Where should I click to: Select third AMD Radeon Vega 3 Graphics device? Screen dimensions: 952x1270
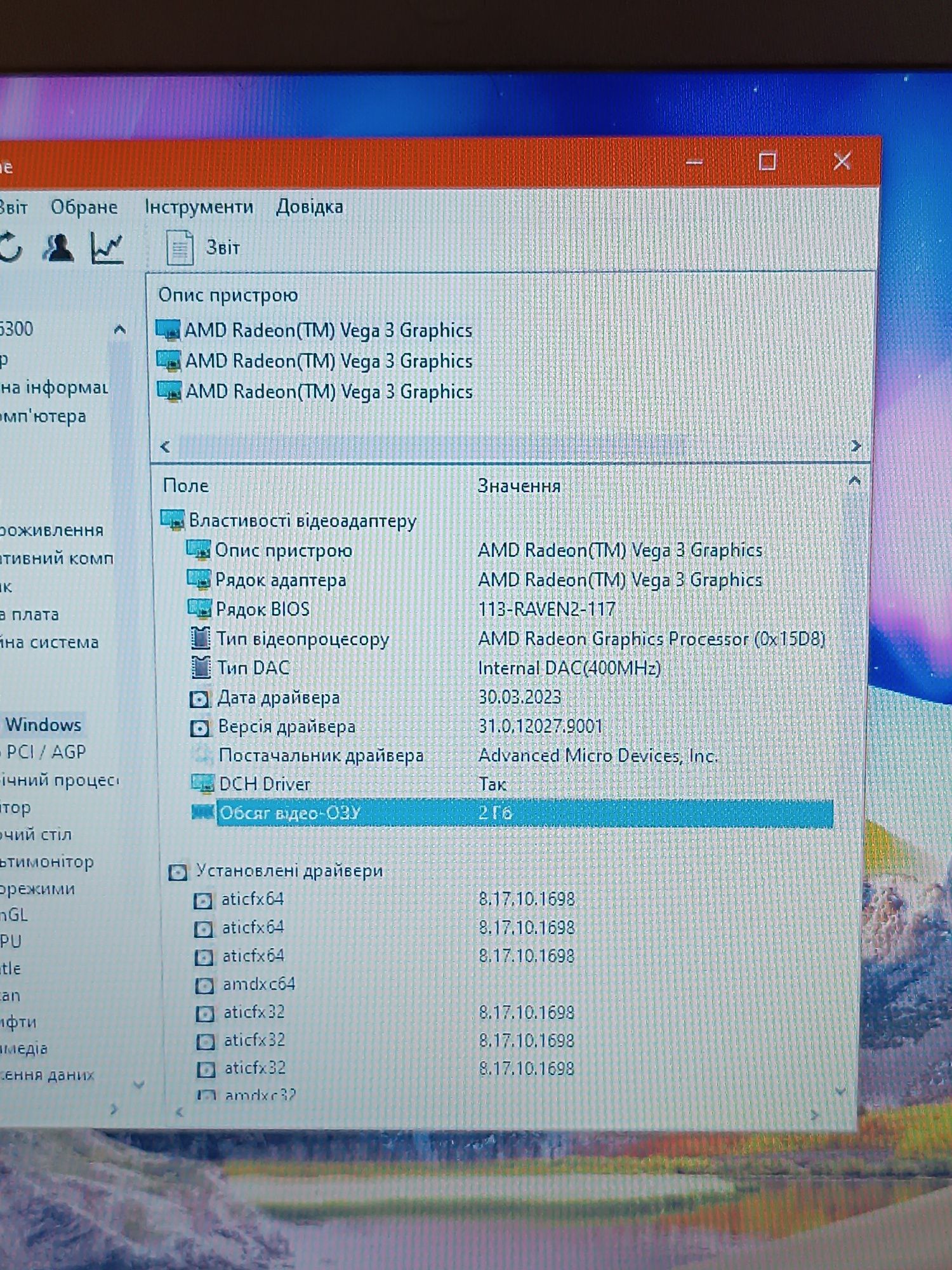coord(315,391)
